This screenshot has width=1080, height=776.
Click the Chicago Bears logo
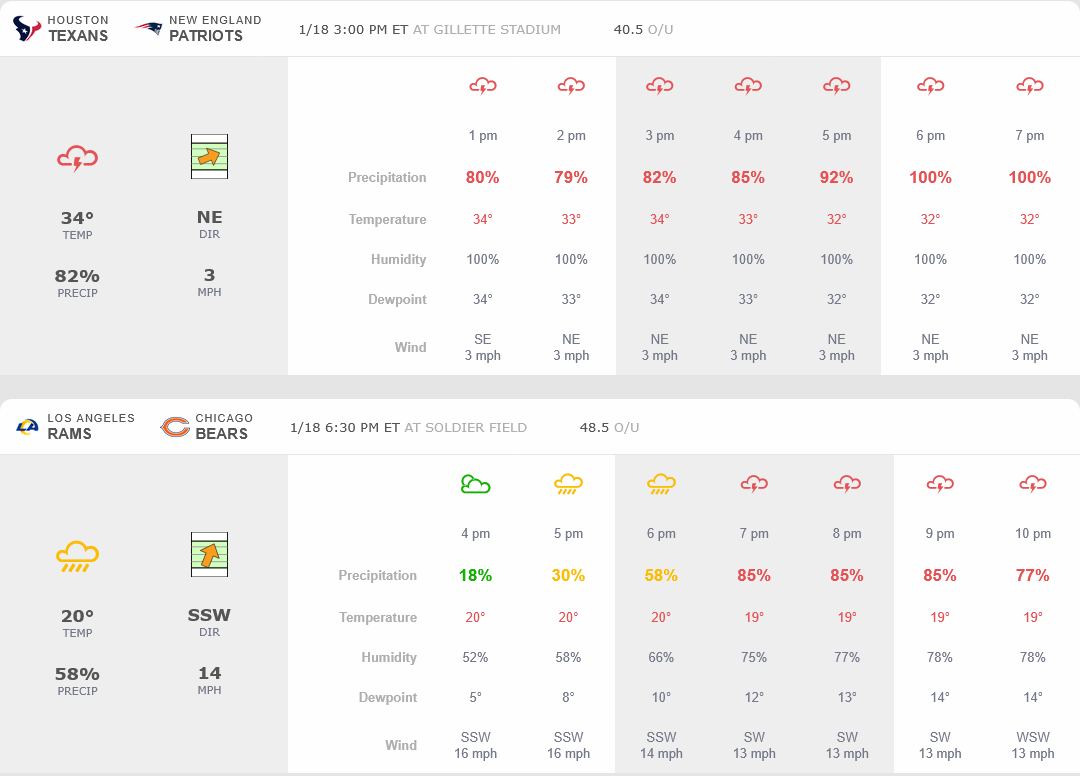coord(175,427)
